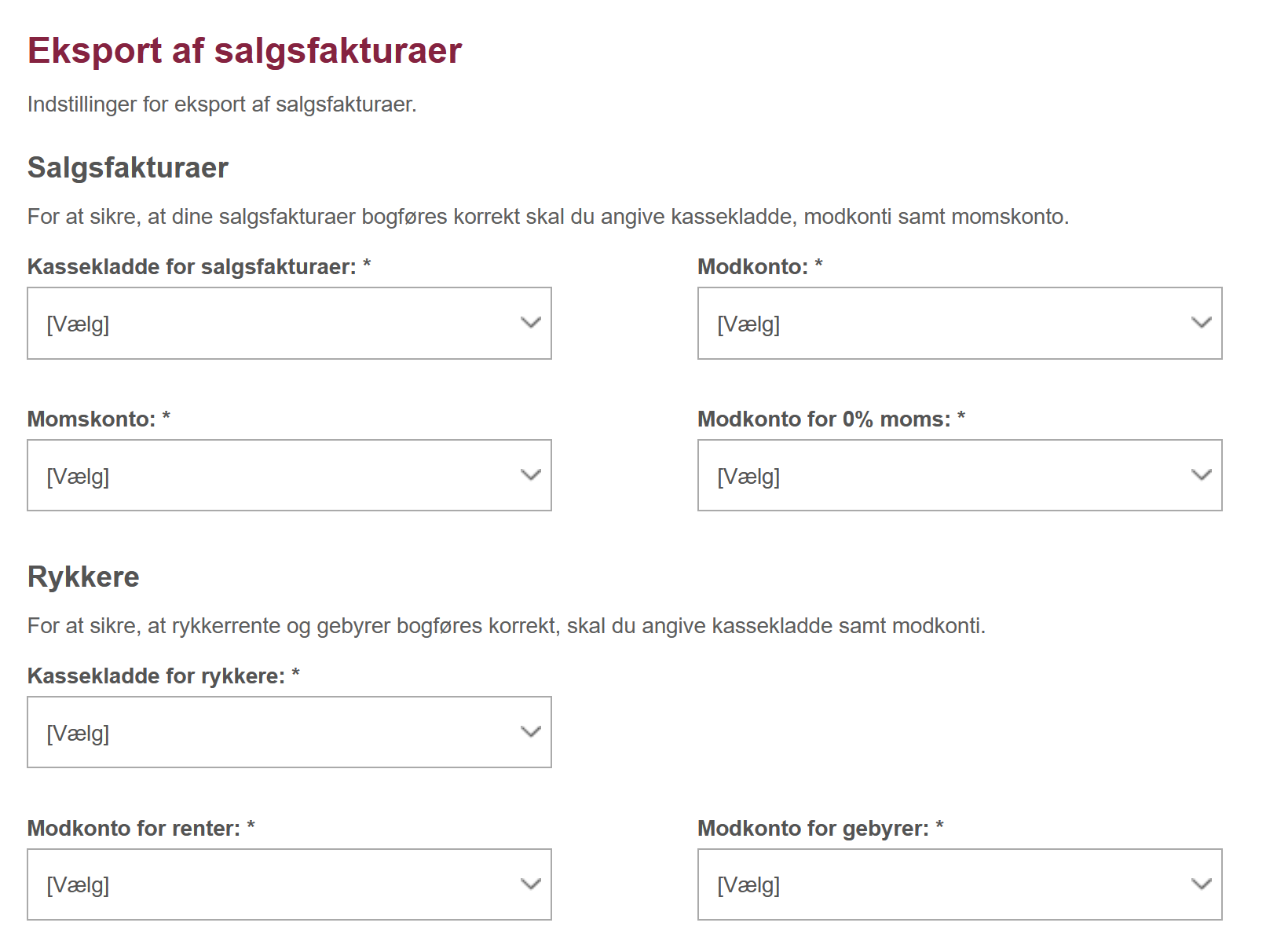Click chevron arrow in Modkonto for renter

pos(531,884)
